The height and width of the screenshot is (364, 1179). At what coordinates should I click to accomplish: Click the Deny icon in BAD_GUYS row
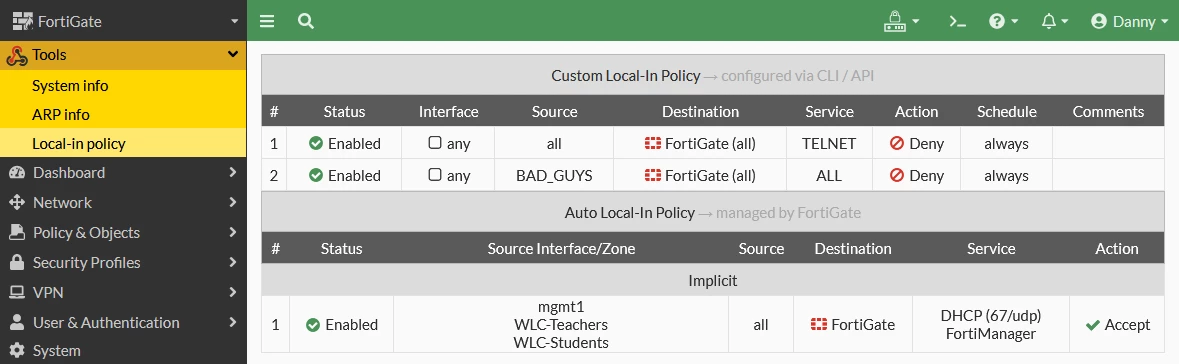click(x=896, y=175)
